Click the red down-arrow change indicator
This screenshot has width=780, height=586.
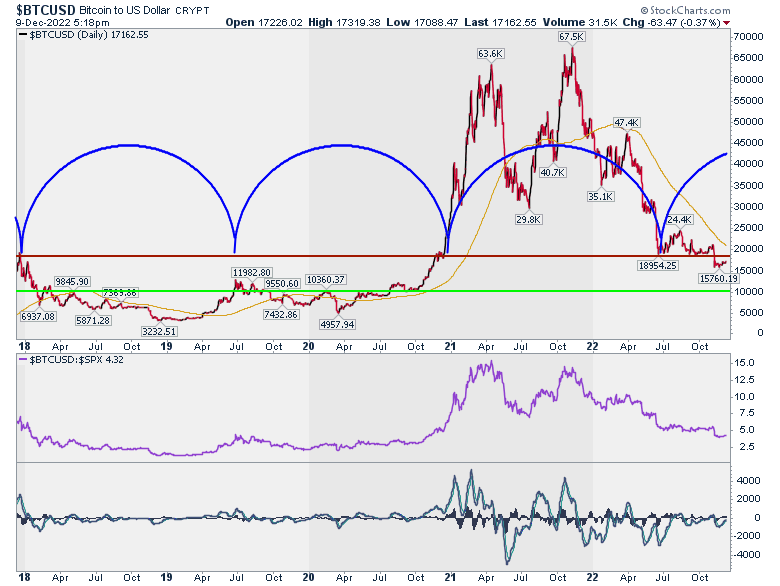(x=727, y=23)
